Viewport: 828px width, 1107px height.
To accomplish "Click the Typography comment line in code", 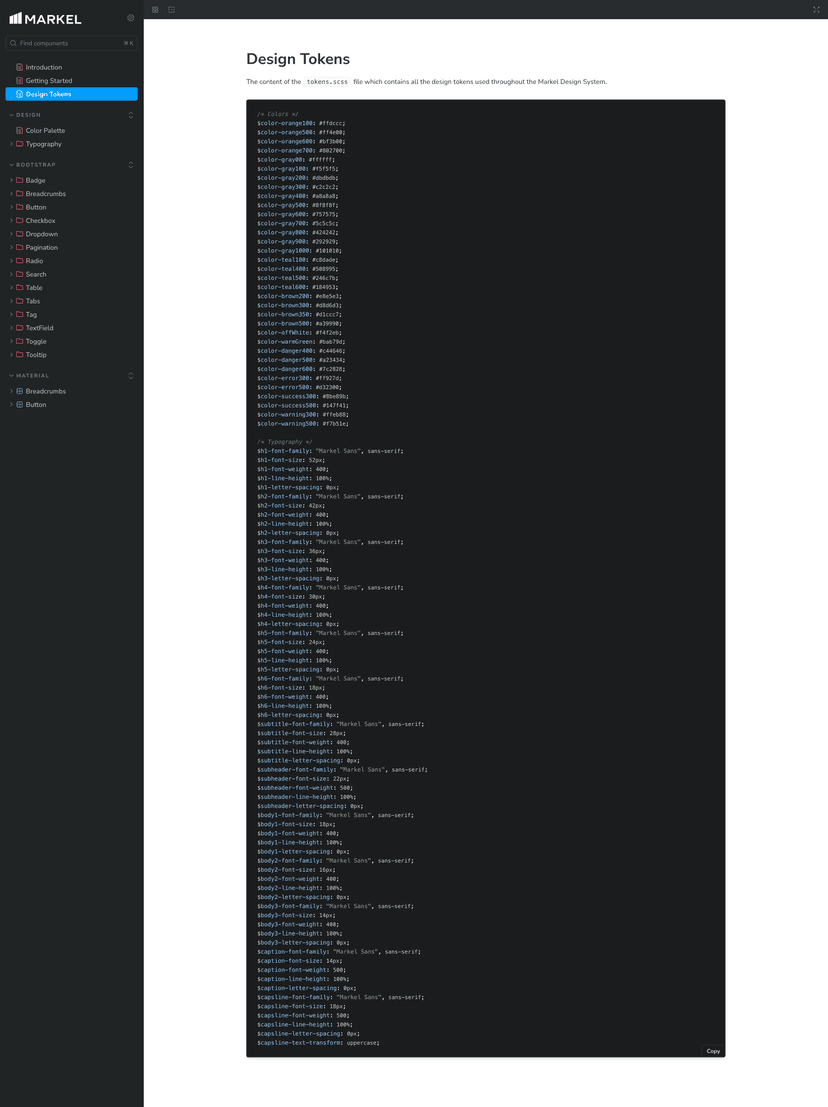I will [x=284, y=442].
